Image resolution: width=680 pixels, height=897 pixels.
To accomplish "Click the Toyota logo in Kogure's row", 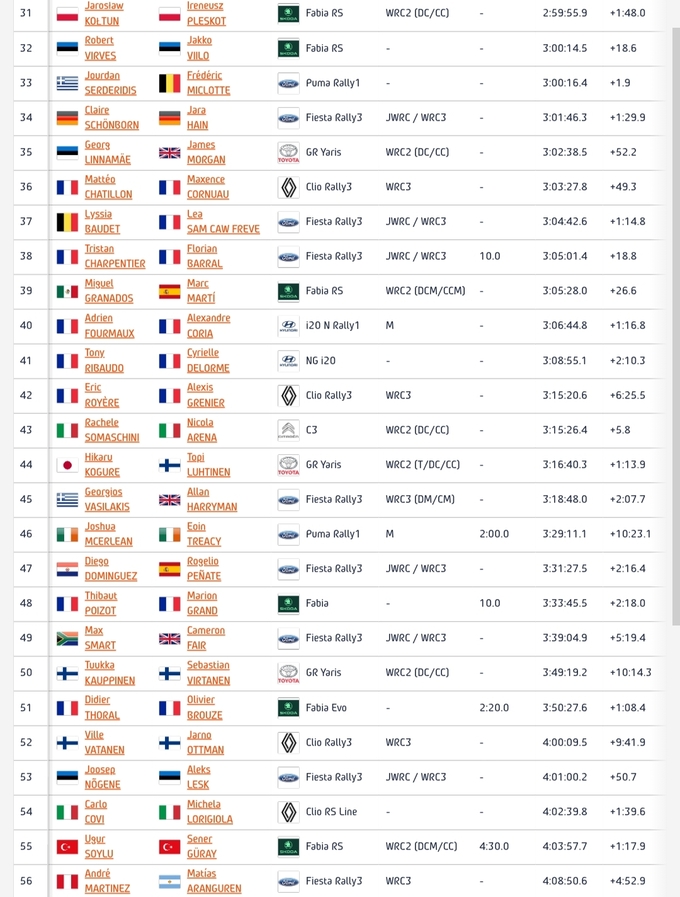I will (289, 465).
